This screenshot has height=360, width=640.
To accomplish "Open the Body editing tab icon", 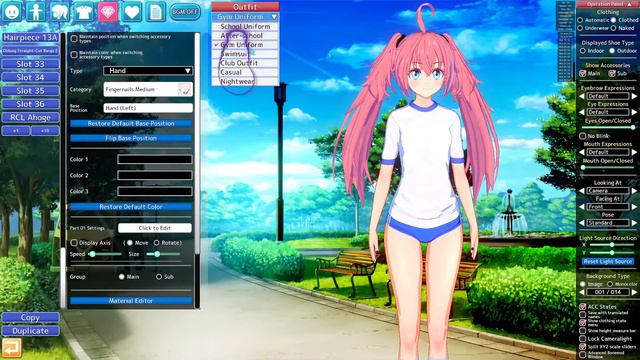I will pyautogui.click(x=36, y=12).
